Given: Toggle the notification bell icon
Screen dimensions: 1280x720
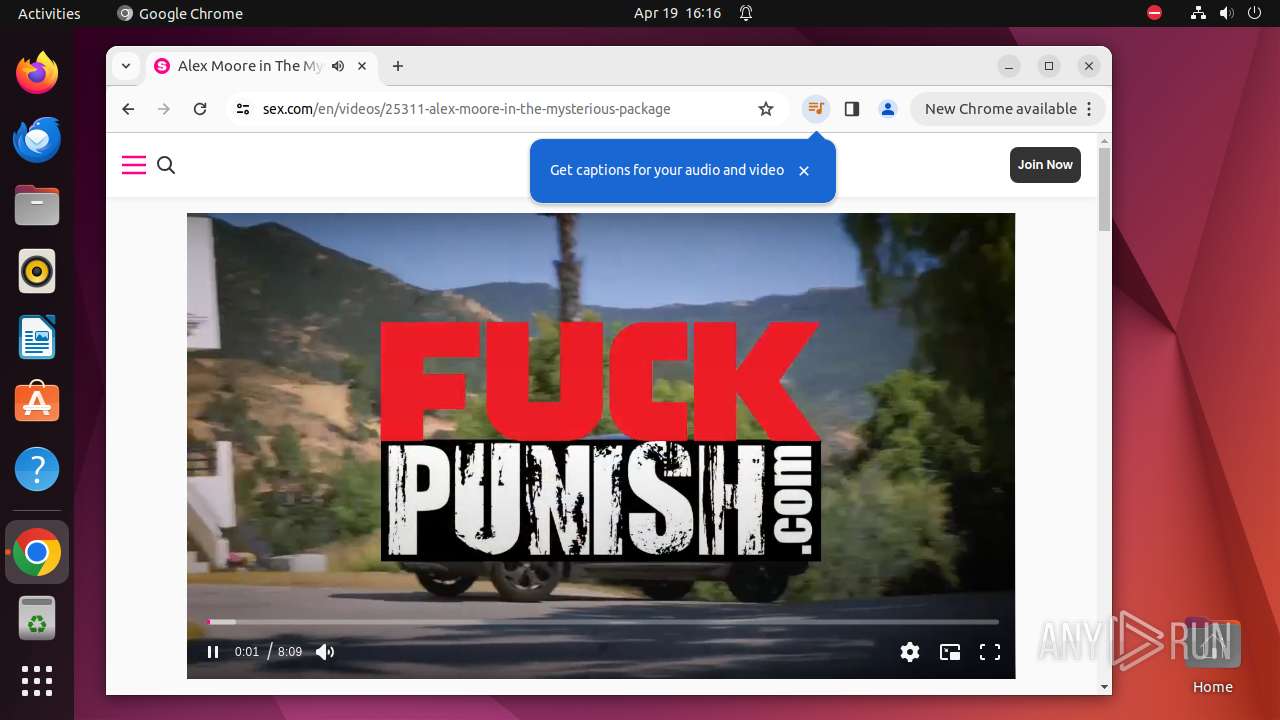Looking at the screenshot, I should [746, 13].
